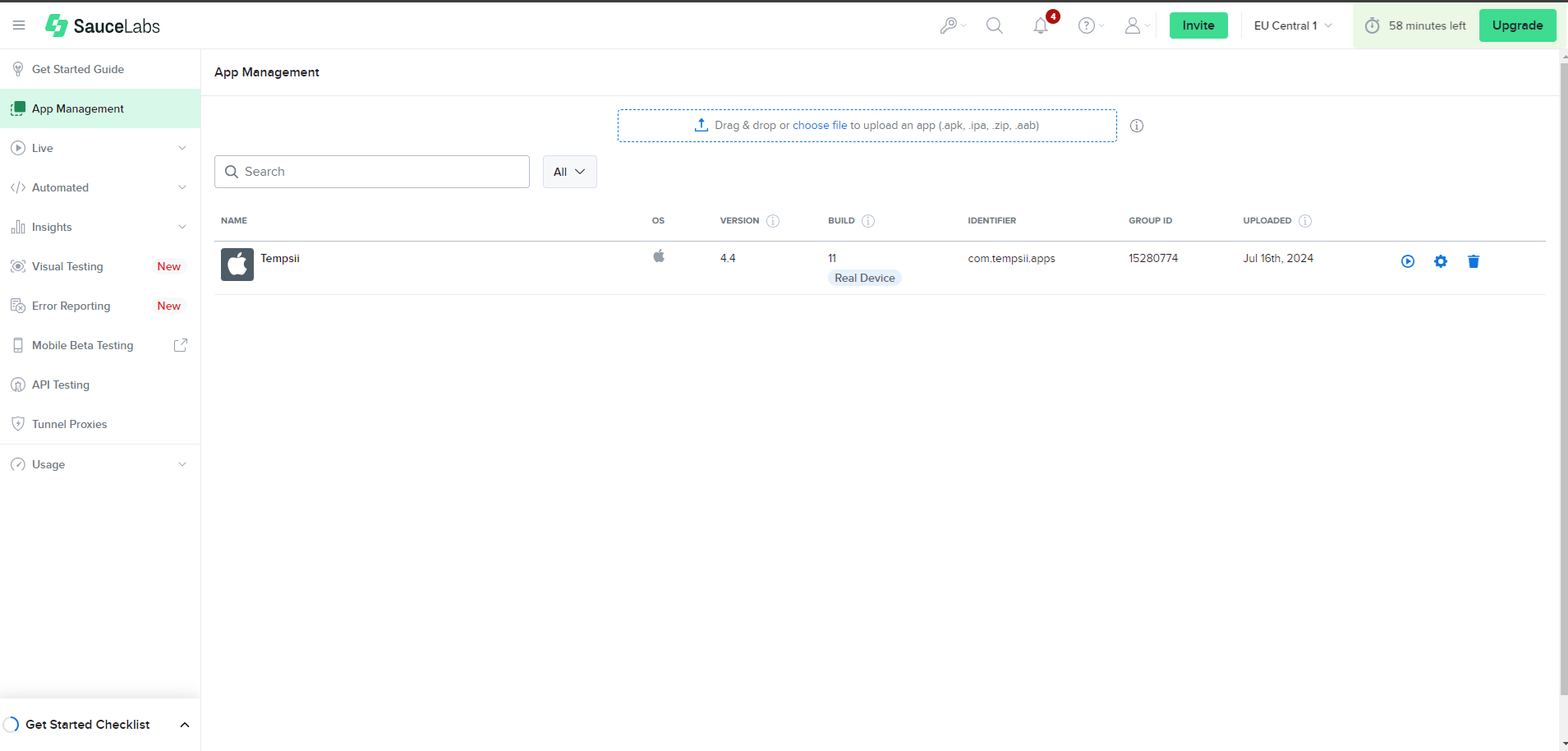Click the Error Reporting icon in sidebar
Screen dimensions: 1568x751
(x=18, y=306)
